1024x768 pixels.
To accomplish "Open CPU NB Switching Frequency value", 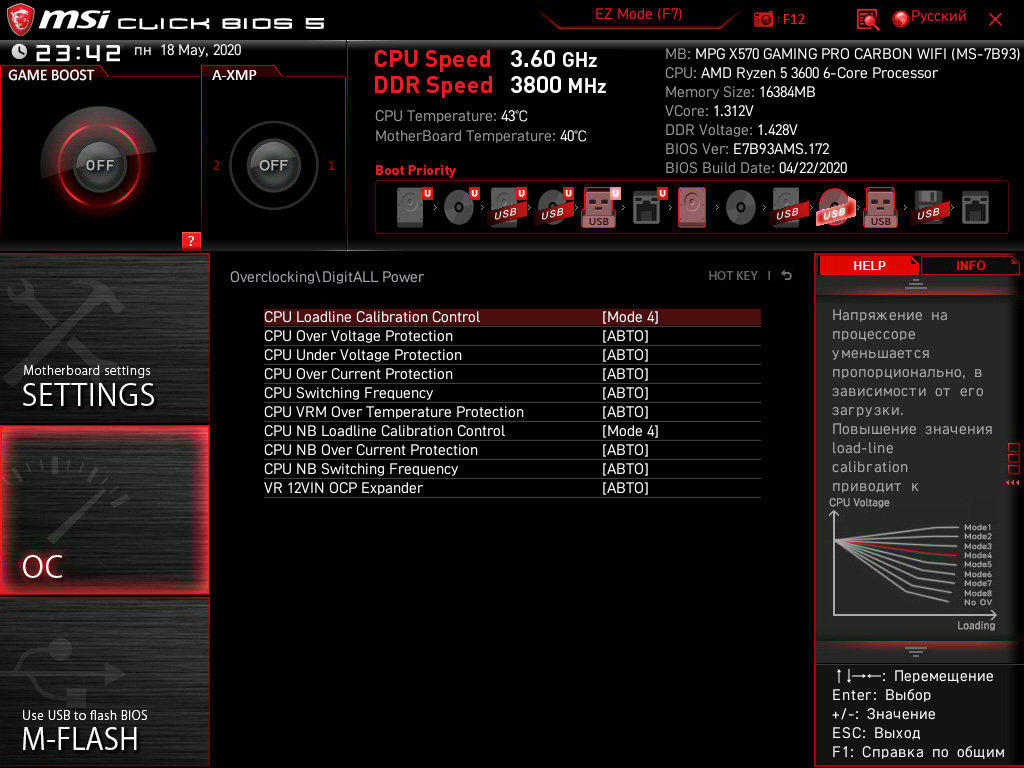I will click(x=625, y=469).
